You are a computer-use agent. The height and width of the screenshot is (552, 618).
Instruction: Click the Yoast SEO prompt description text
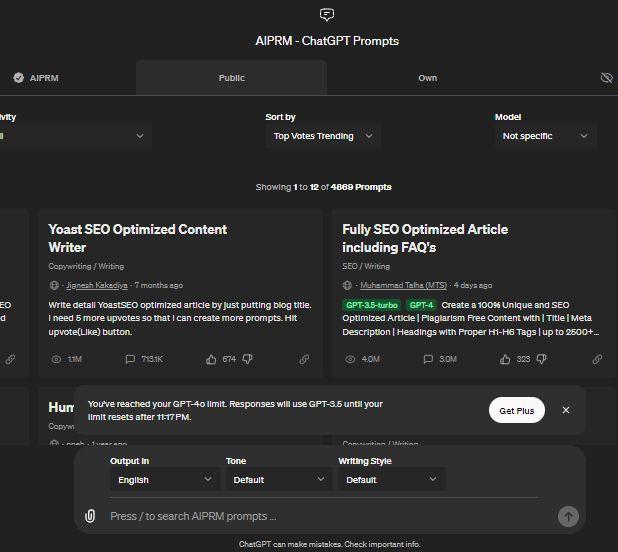[180, 318]
